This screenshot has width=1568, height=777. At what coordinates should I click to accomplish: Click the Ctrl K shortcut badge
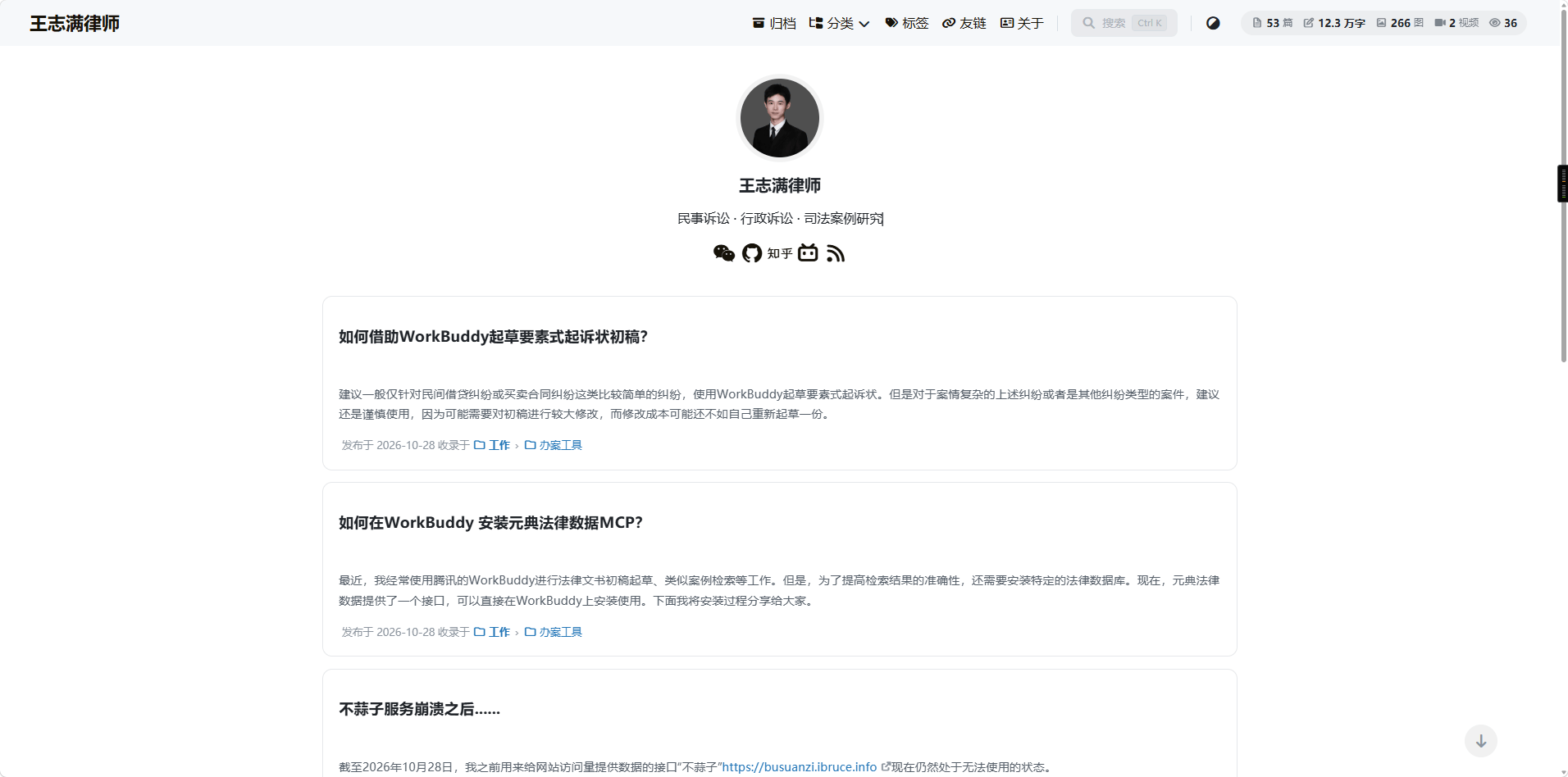pos(1150,23)
